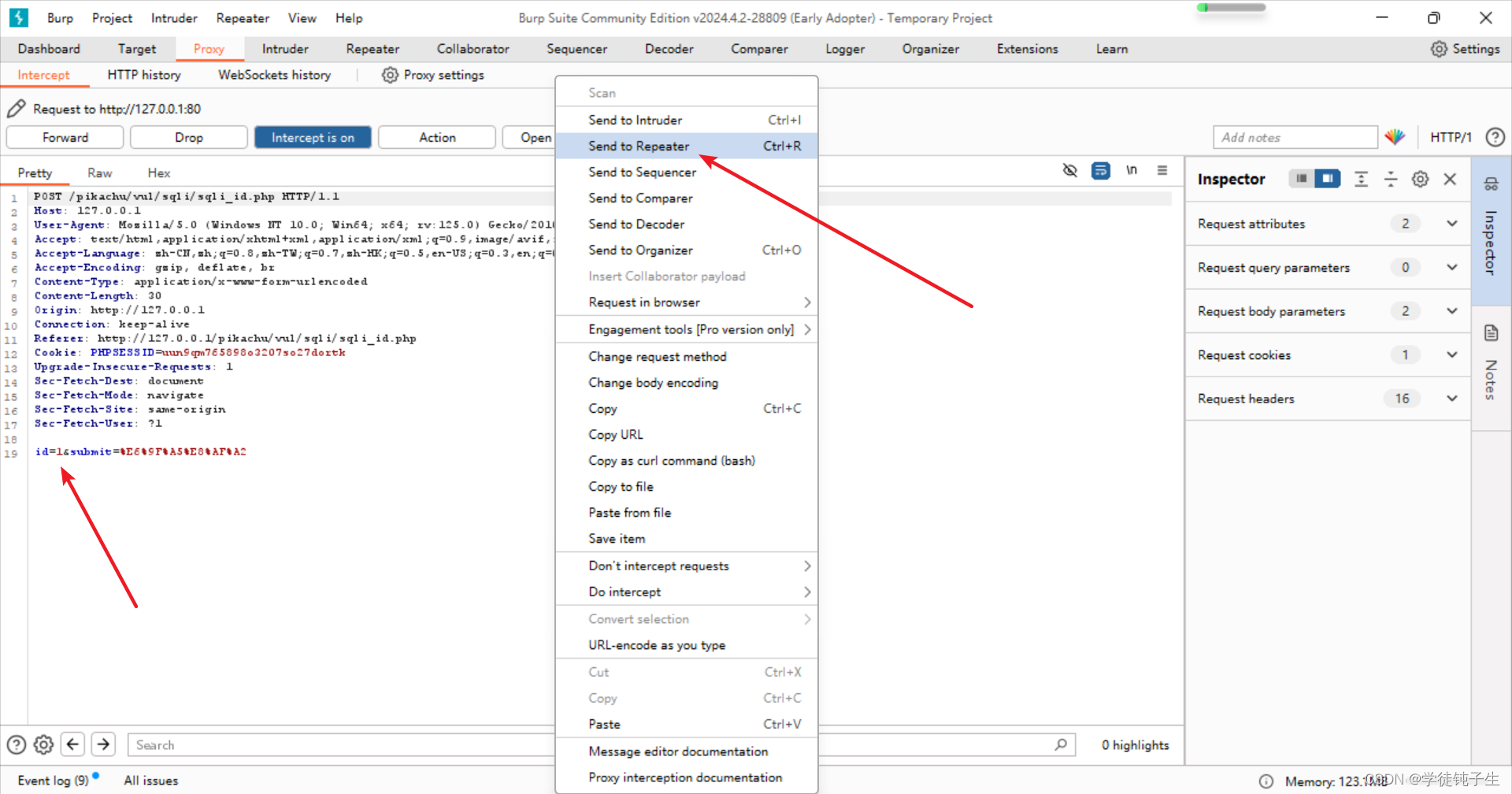Open the Event log (9)

pyautogui.click(x=54, y=780)
